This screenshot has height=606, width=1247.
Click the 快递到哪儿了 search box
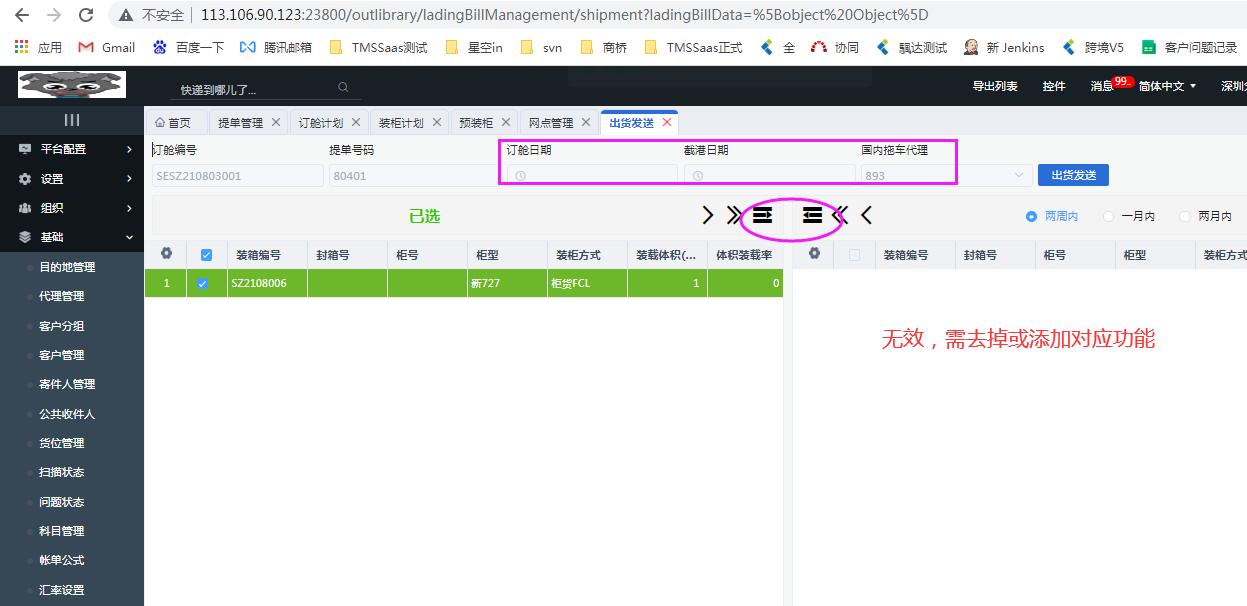click(265, 89)
